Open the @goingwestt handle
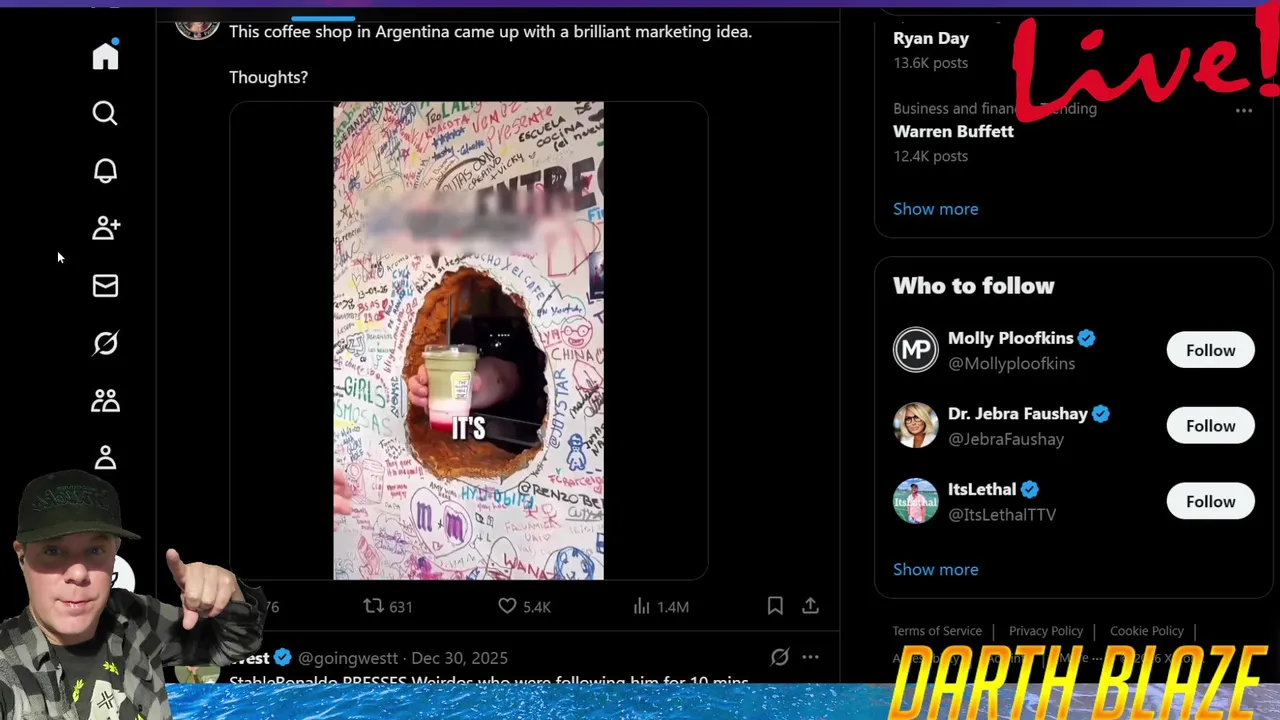This screenshot has height=720, width=1280. 348,658
